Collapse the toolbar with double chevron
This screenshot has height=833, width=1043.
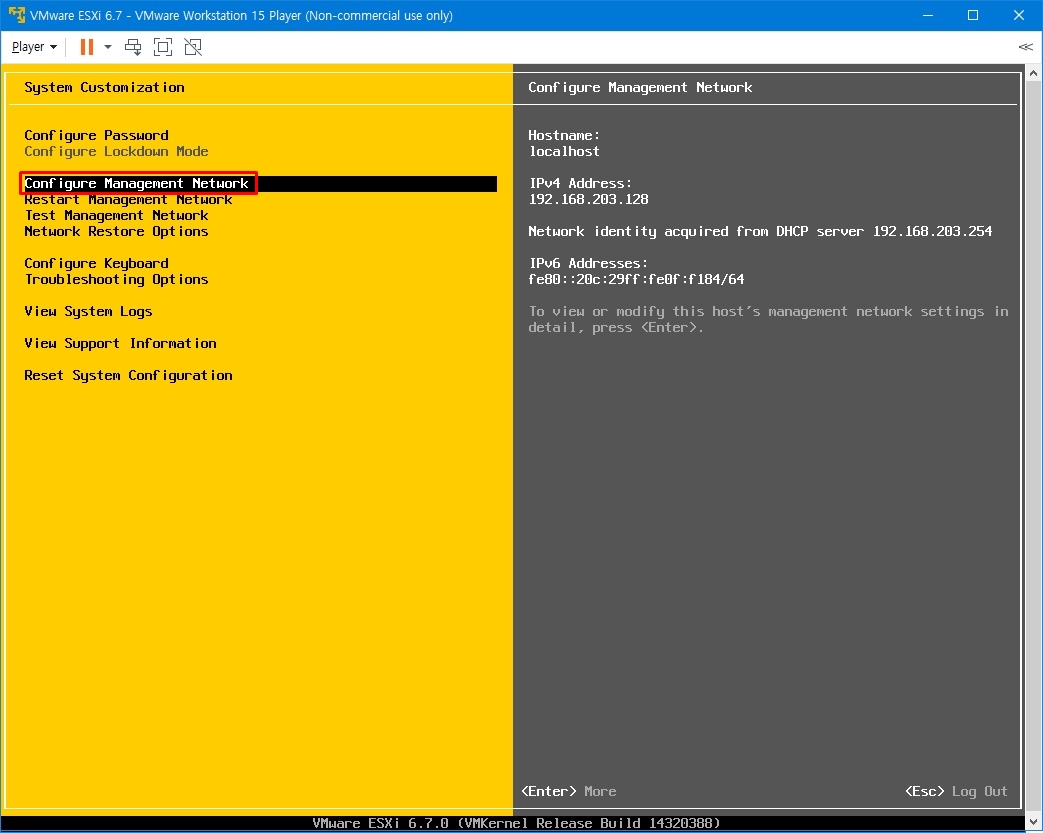[x=1025, y=47]
